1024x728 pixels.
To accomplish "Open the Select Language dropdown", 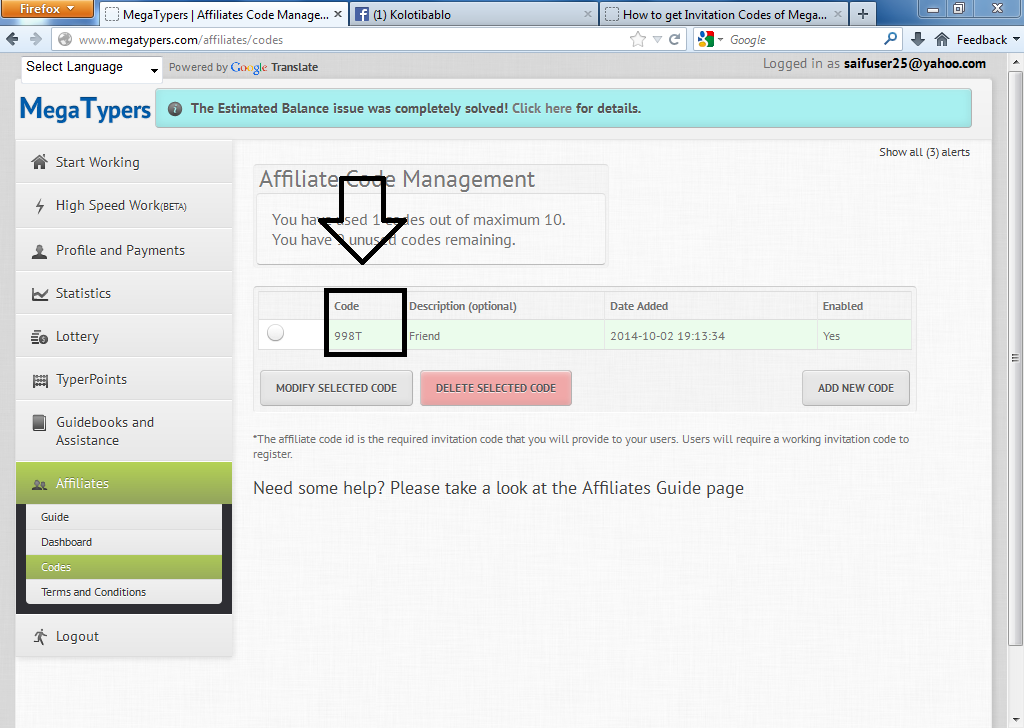I will [x=91, y=68].
